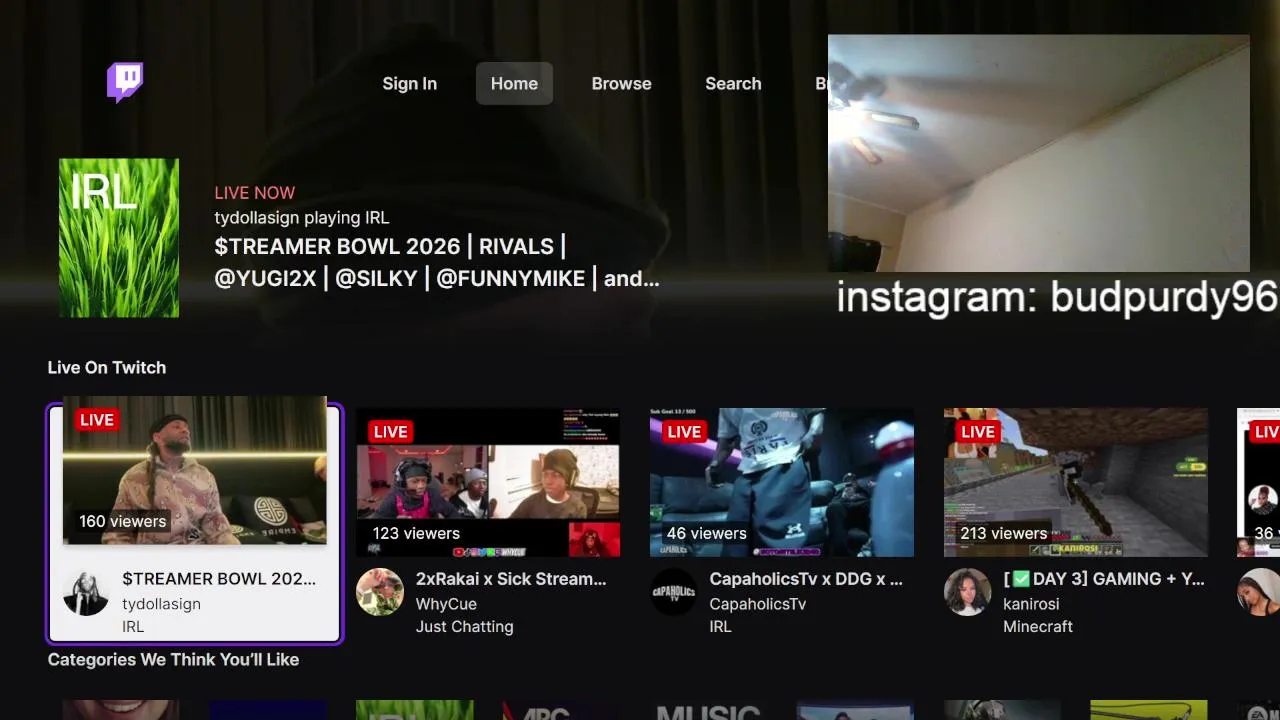This screenshot has width=1280, height=720.
Task: Click the kanirosi channel name
Action: (x=1031, y=604)
